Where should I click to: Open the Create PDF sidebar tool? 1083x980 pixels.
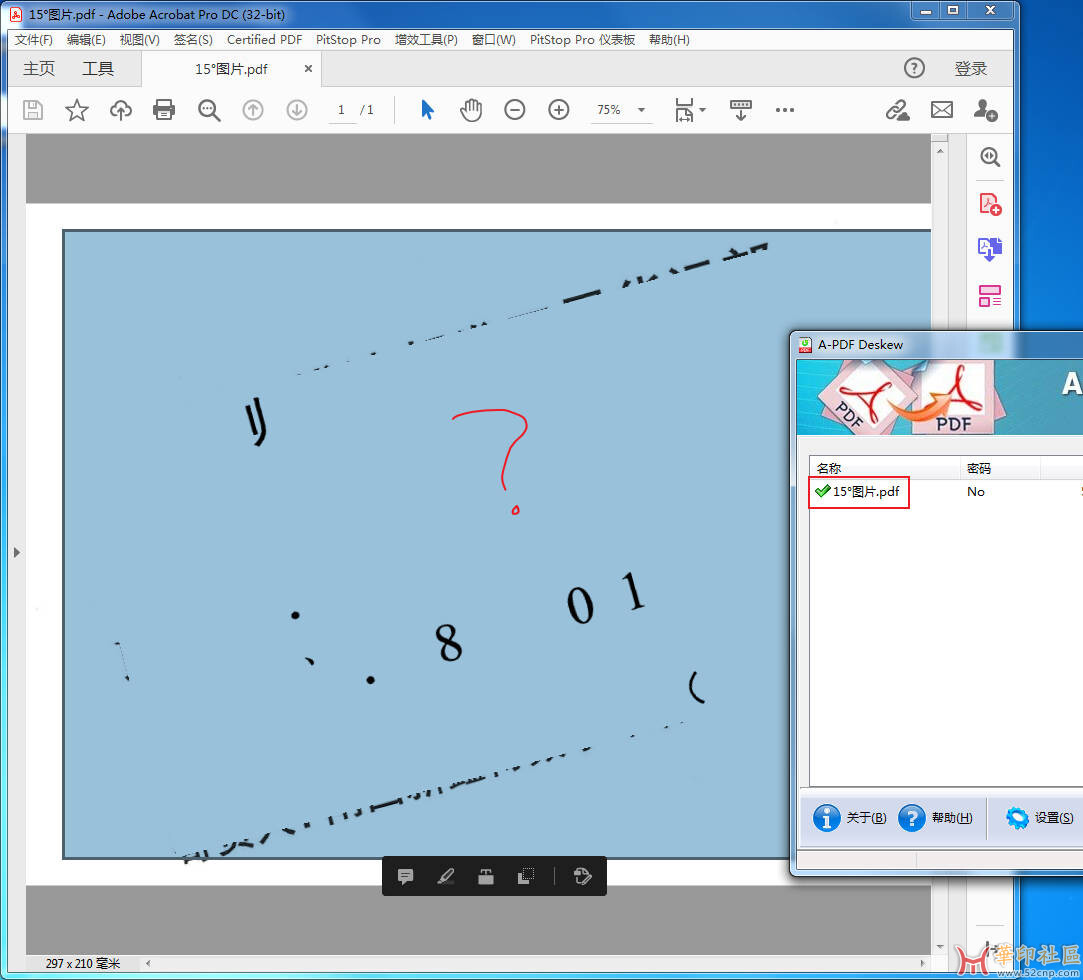pyautogui.click(x=990, y=204)
